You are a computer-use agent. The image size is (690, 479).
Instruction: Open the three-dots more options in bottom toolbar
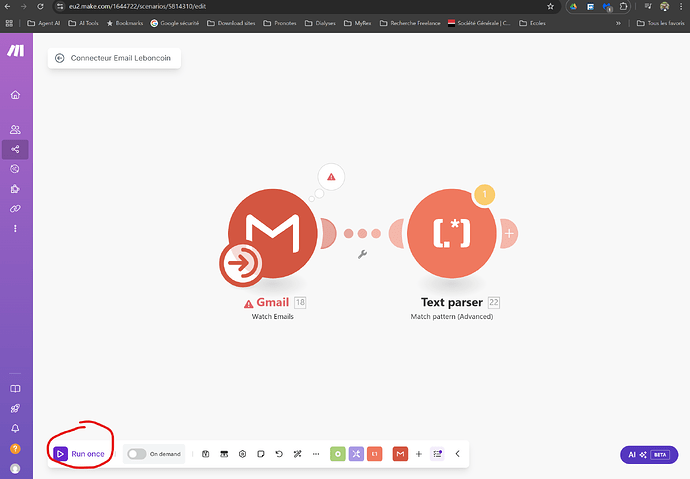click(316, 454)
